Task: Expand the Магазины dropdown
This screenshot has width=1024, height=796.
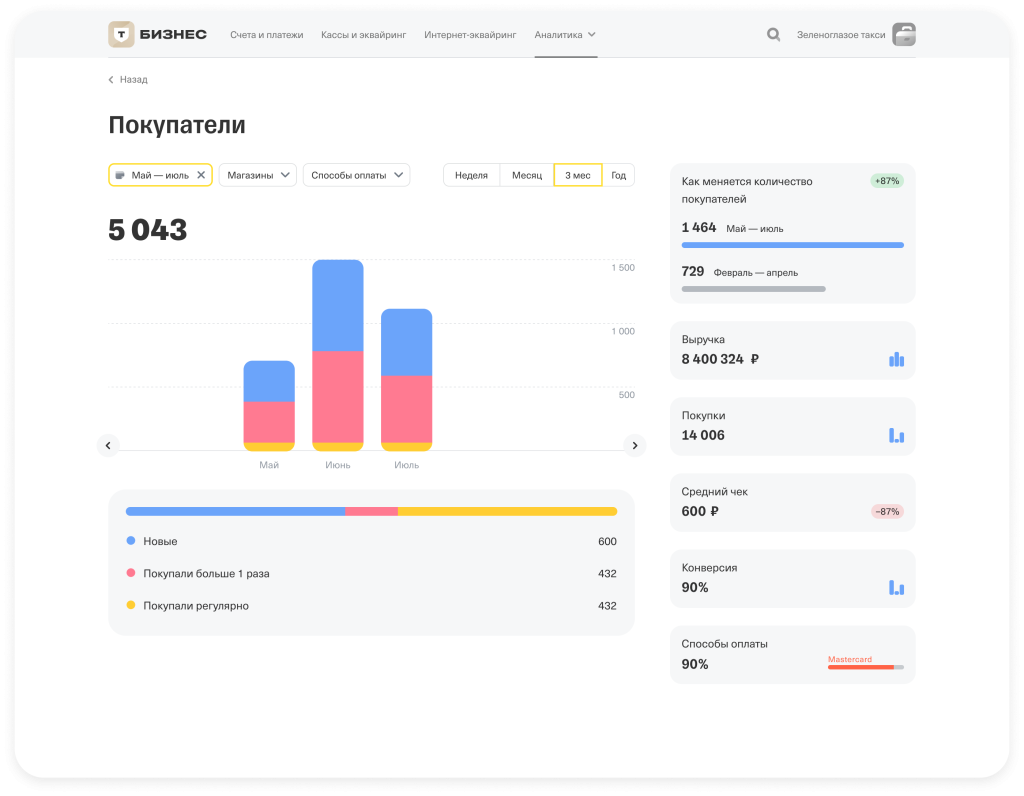Action: pos(257,175)
